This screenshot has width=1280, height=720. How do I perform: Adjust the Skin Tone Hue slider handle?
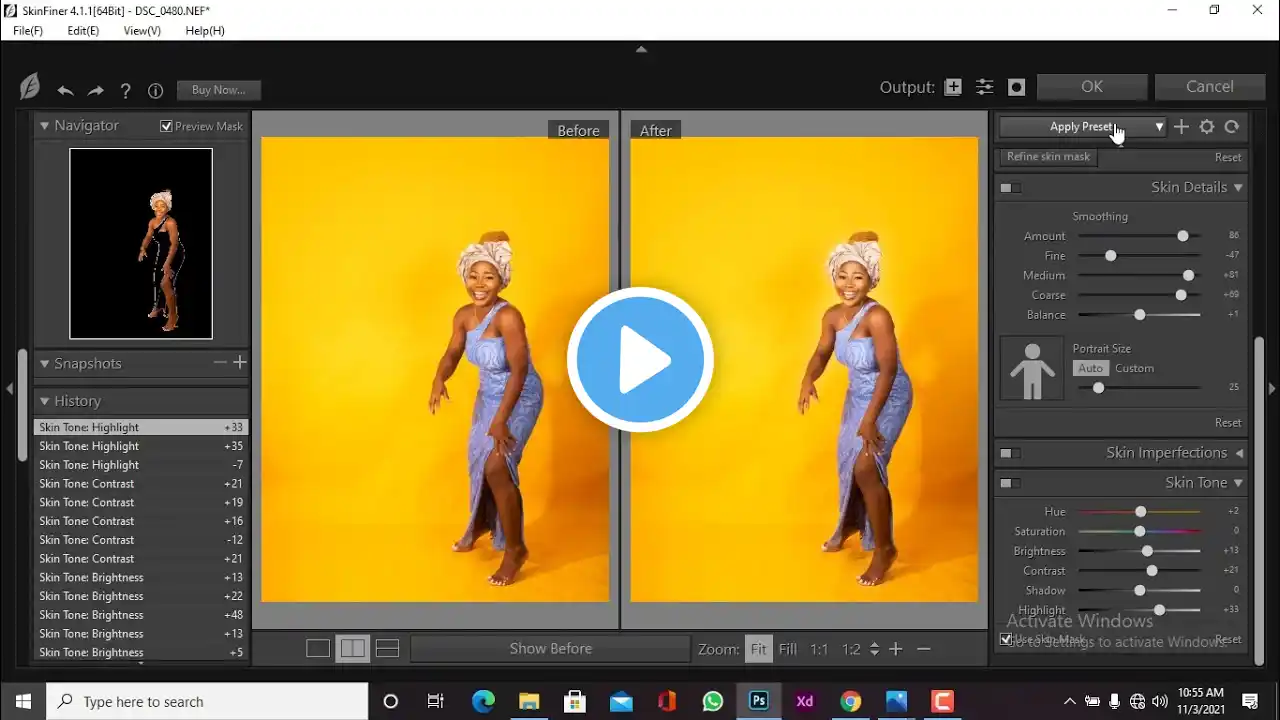coord(1140,512)
